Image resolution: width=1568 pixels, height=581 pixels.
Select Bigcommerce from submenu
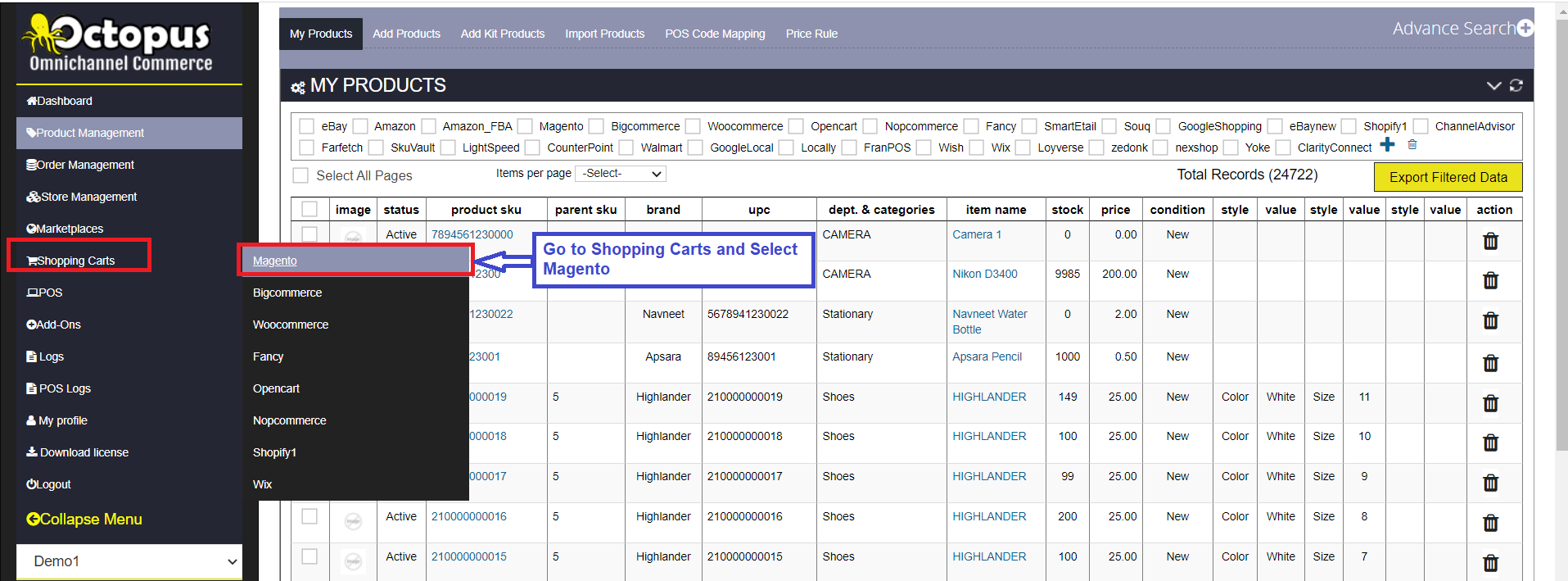355,293
